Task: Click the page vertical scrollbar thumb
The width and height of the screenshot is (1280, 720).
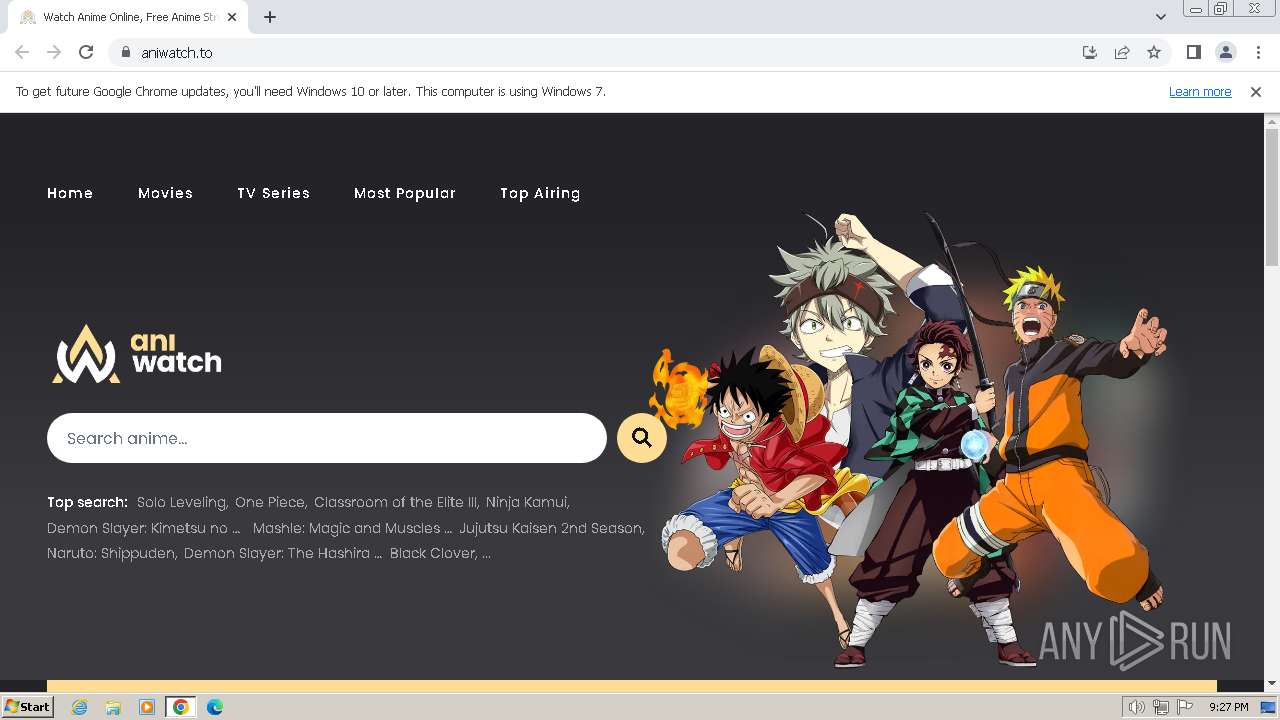Action: [x=1272, y=196]
